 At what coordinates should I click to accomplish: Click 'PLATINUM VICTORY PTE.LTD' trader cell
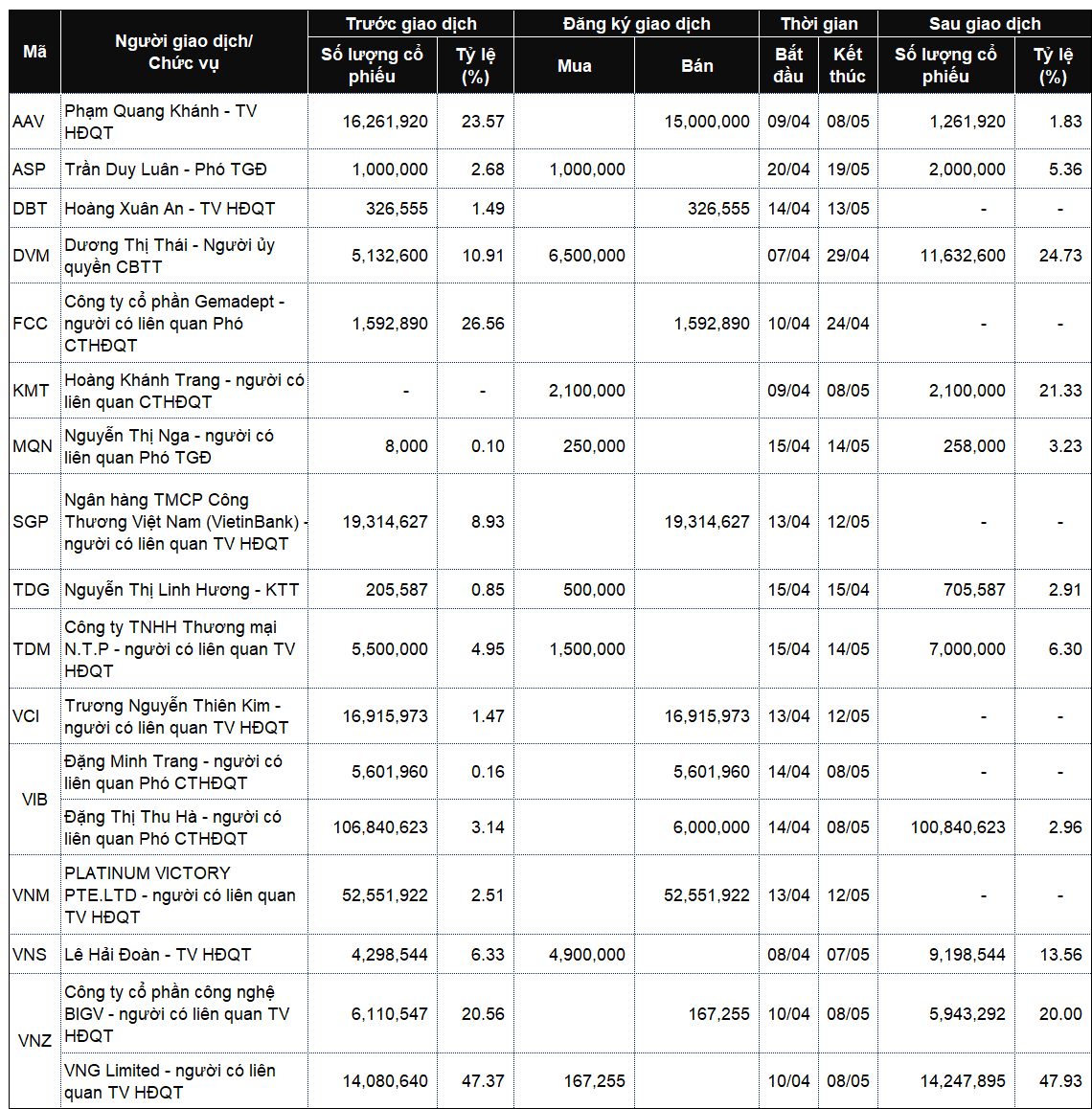(180, 895)
